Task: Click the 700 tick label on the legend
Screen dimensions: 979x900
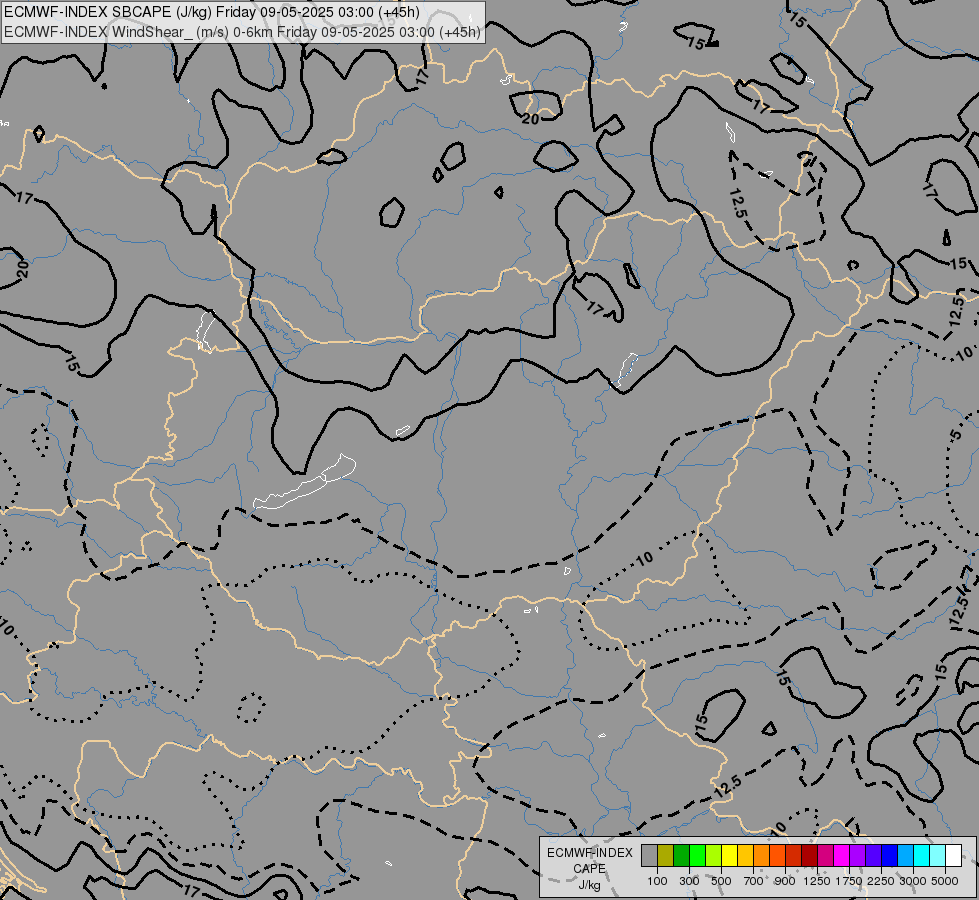Action: pyautogui.click(x=754, y=881)
